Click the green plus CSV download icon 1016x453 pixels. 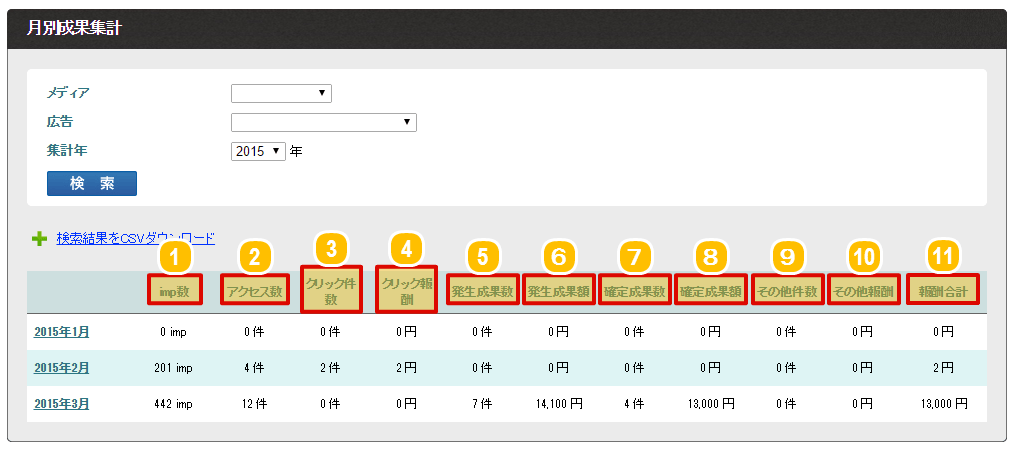coord(39,239)
